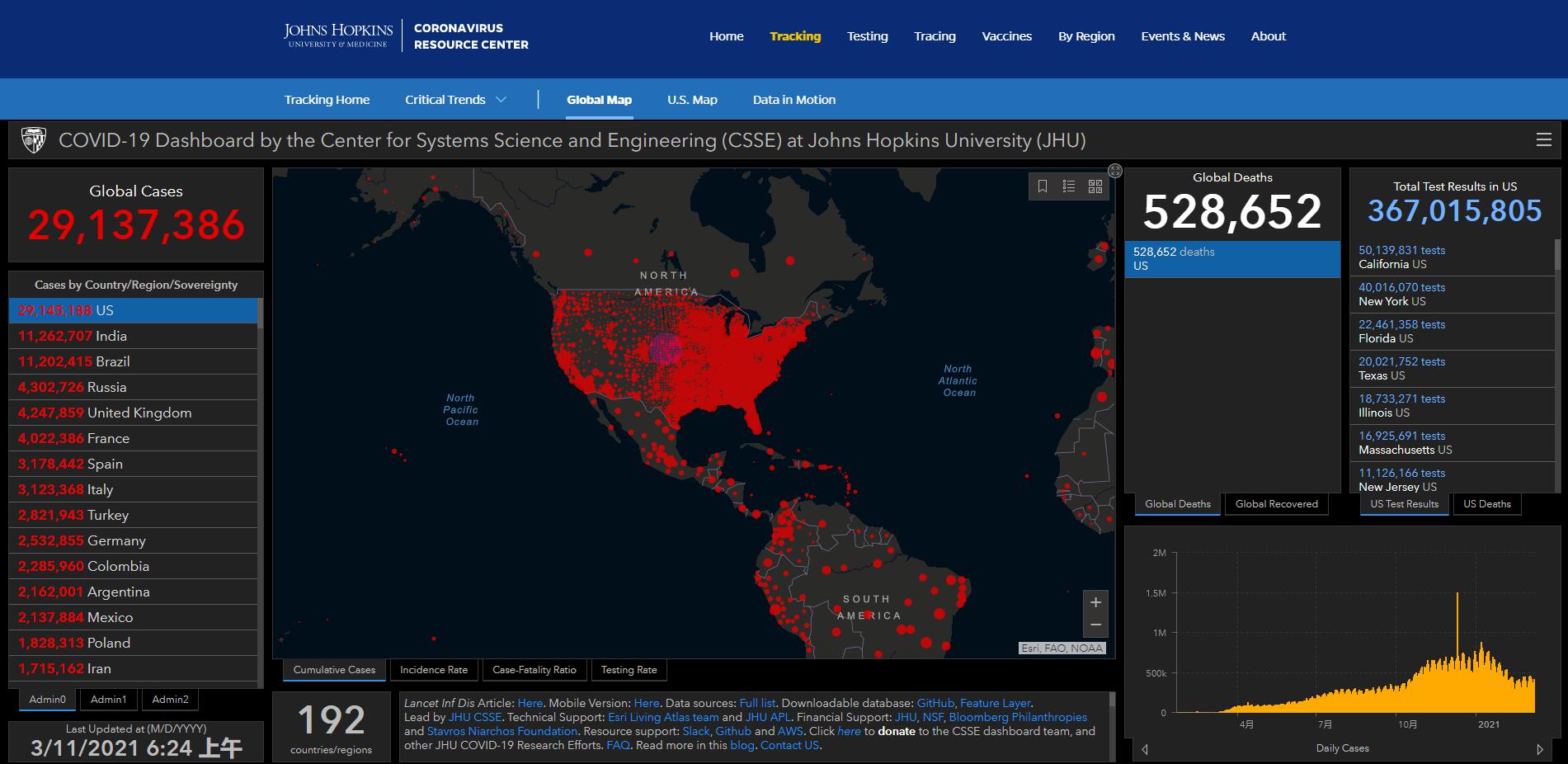Select France in the cases list

[x=133, y=438]
